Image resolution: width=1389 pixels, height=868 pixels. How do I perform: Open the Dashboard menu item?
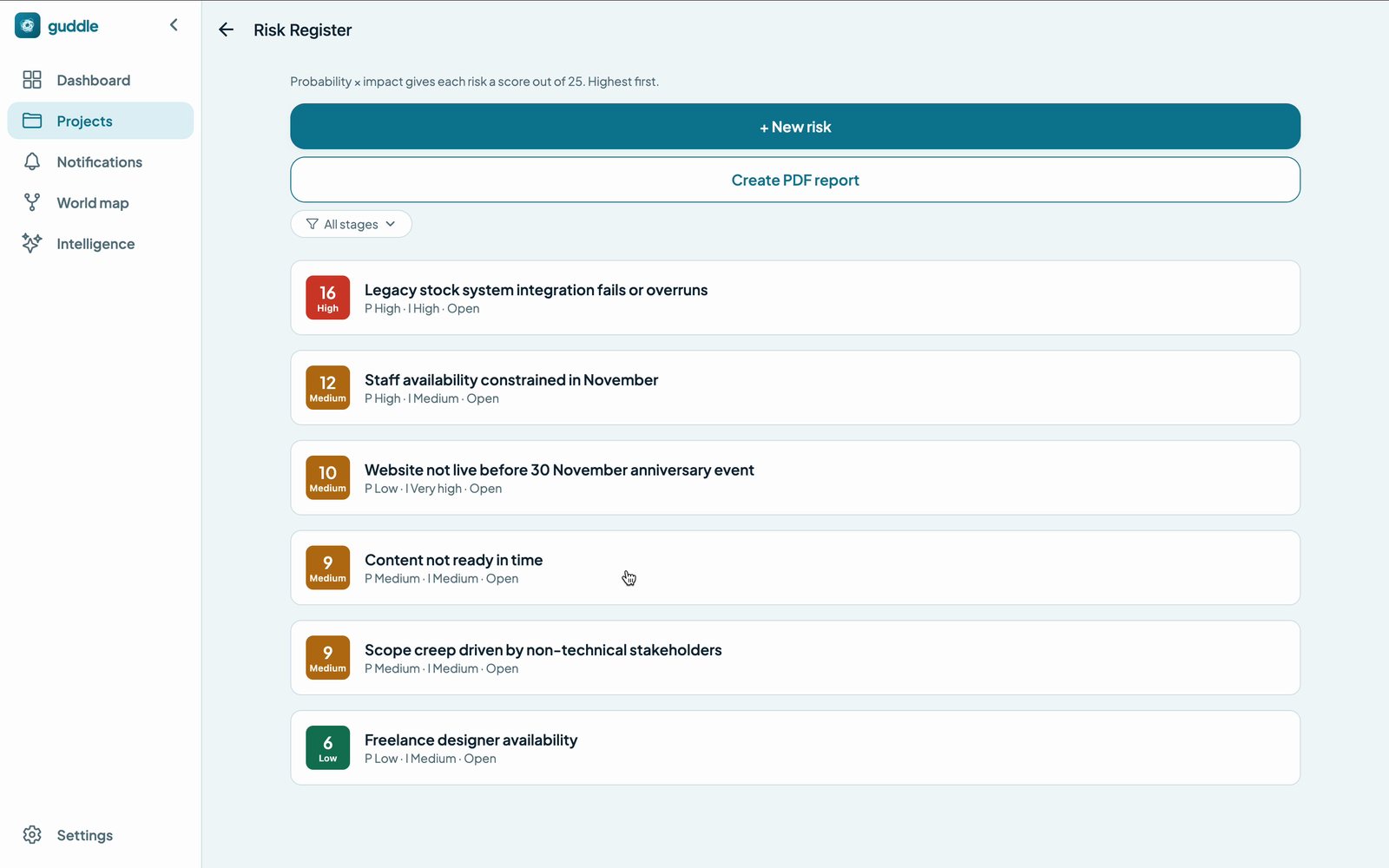[x=101, y=80]
